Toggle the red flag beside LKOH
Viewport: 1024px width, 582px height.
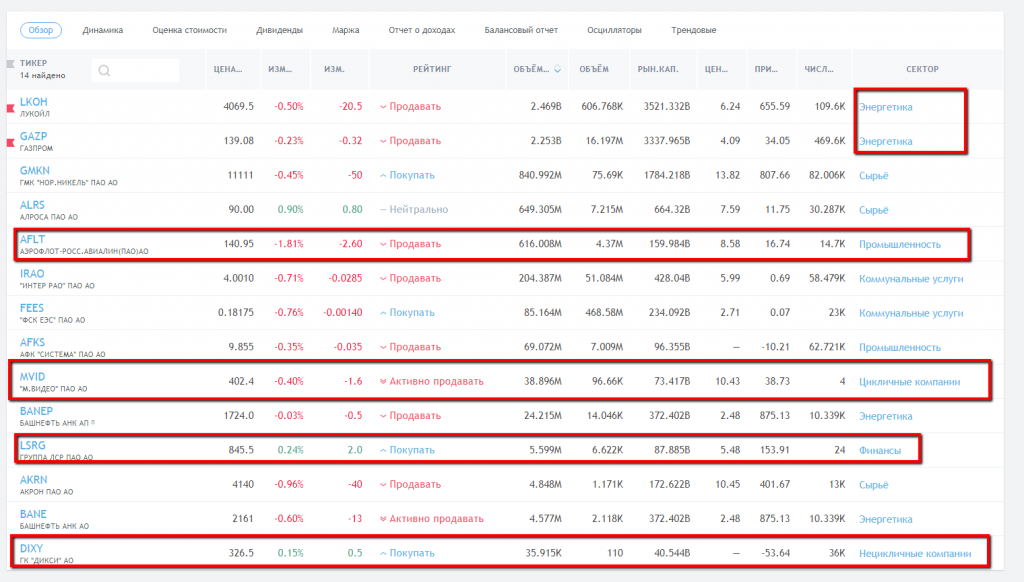12,104
